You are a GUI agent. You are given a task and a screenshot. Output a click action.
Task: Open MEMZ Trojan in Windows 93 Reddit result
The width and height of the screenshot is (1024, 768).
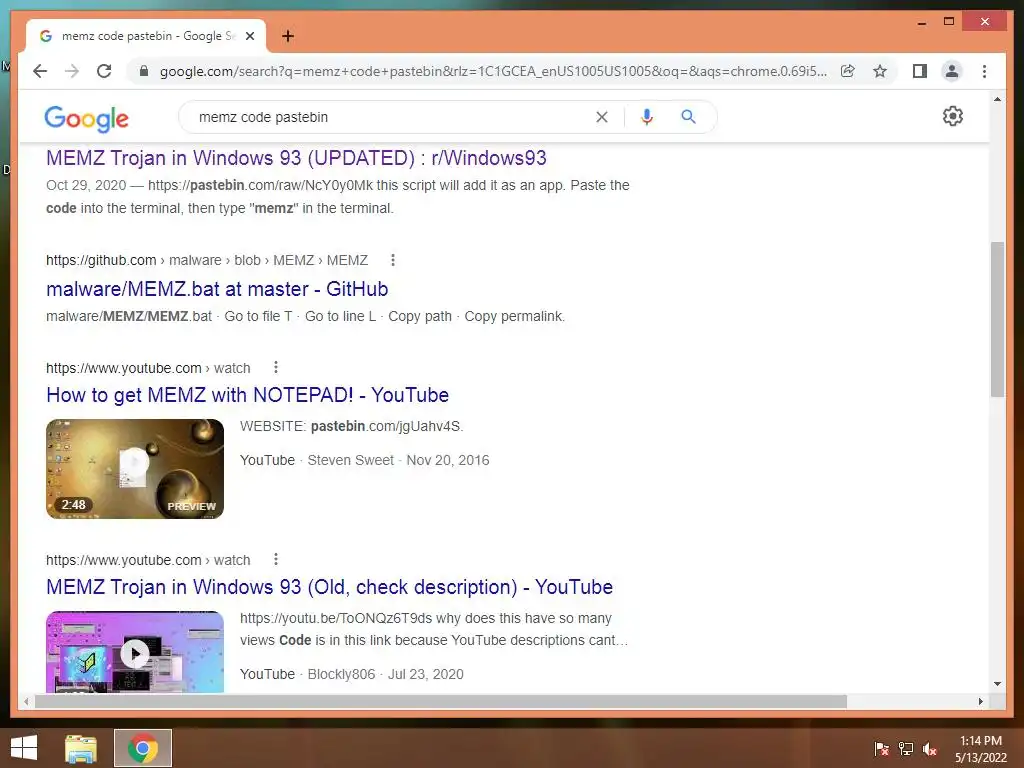coord(296,158)
